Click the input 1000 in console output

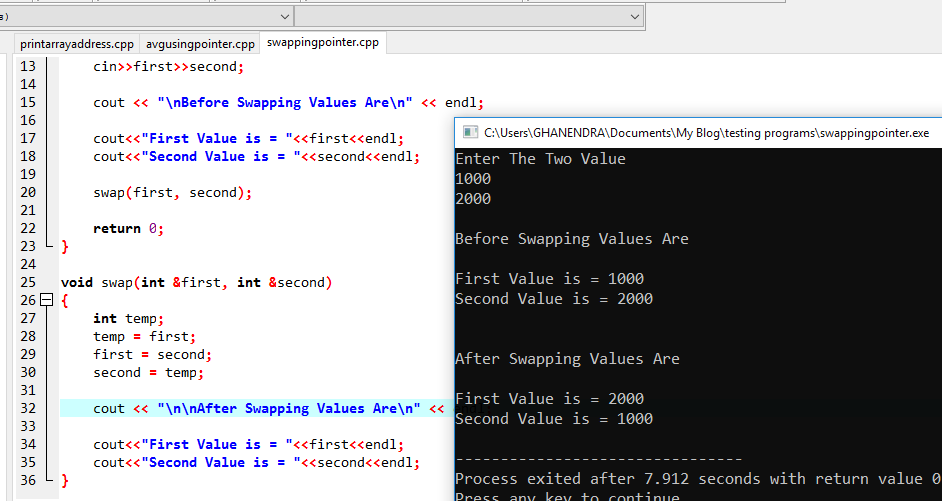pos(473,178)
